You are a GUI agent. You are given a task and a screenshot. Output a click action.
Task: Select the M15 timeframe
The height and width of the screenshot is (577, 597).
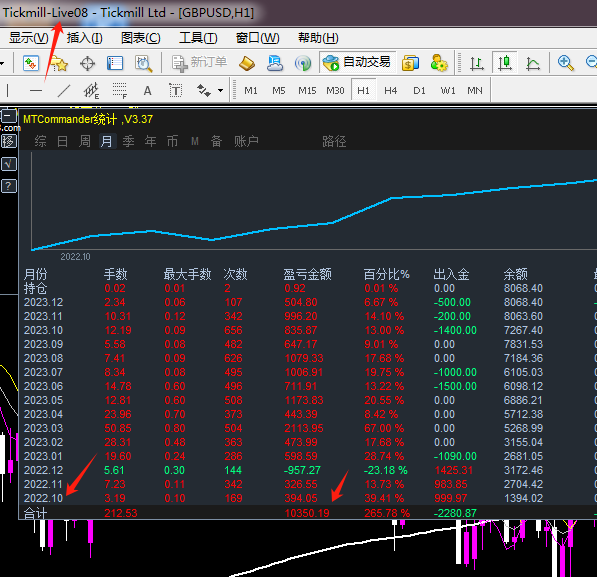pyautogui.click(x=307, y=91)
